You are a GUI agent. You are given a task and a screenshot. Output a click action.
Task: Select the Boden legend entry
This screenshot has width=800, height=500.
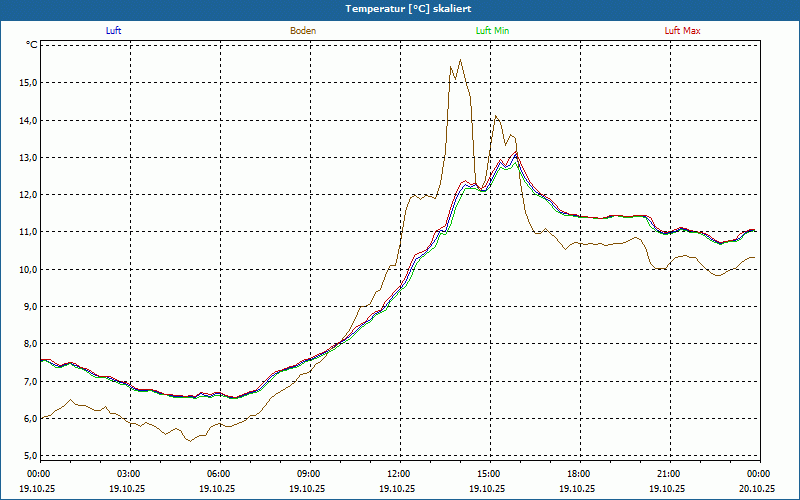coord(303,31)
